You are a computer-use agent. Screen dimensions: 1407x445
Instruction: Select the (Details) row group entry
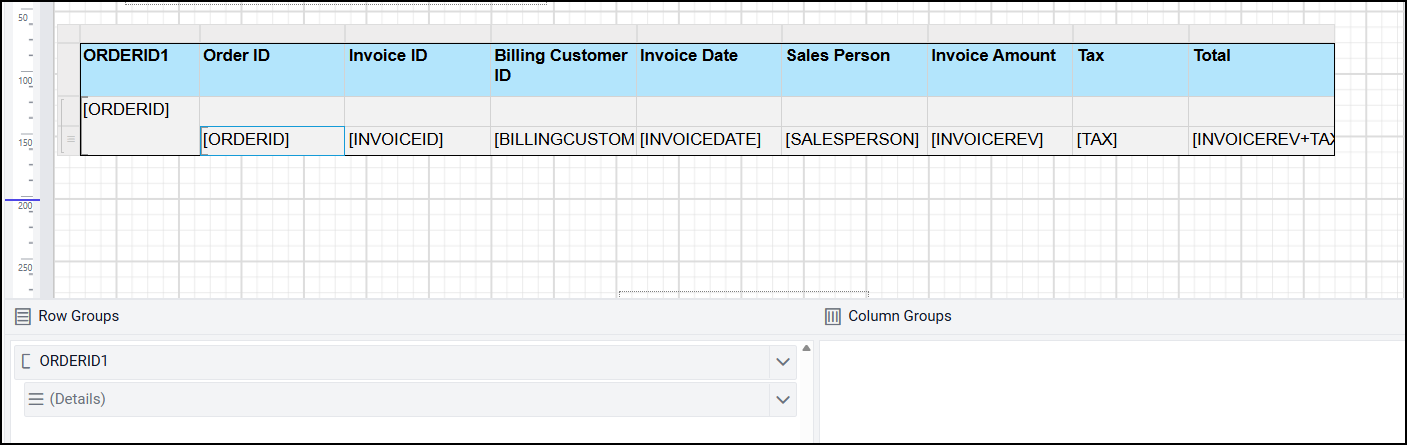pos(400,400)
